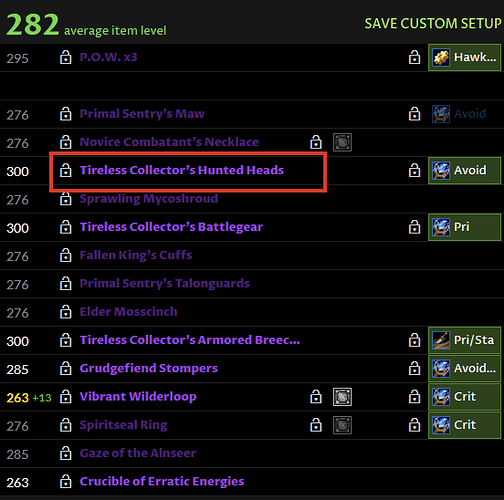Toggle item lock for Sprawling Mycoshroud
504x500 pixels.
coord(66,199)
